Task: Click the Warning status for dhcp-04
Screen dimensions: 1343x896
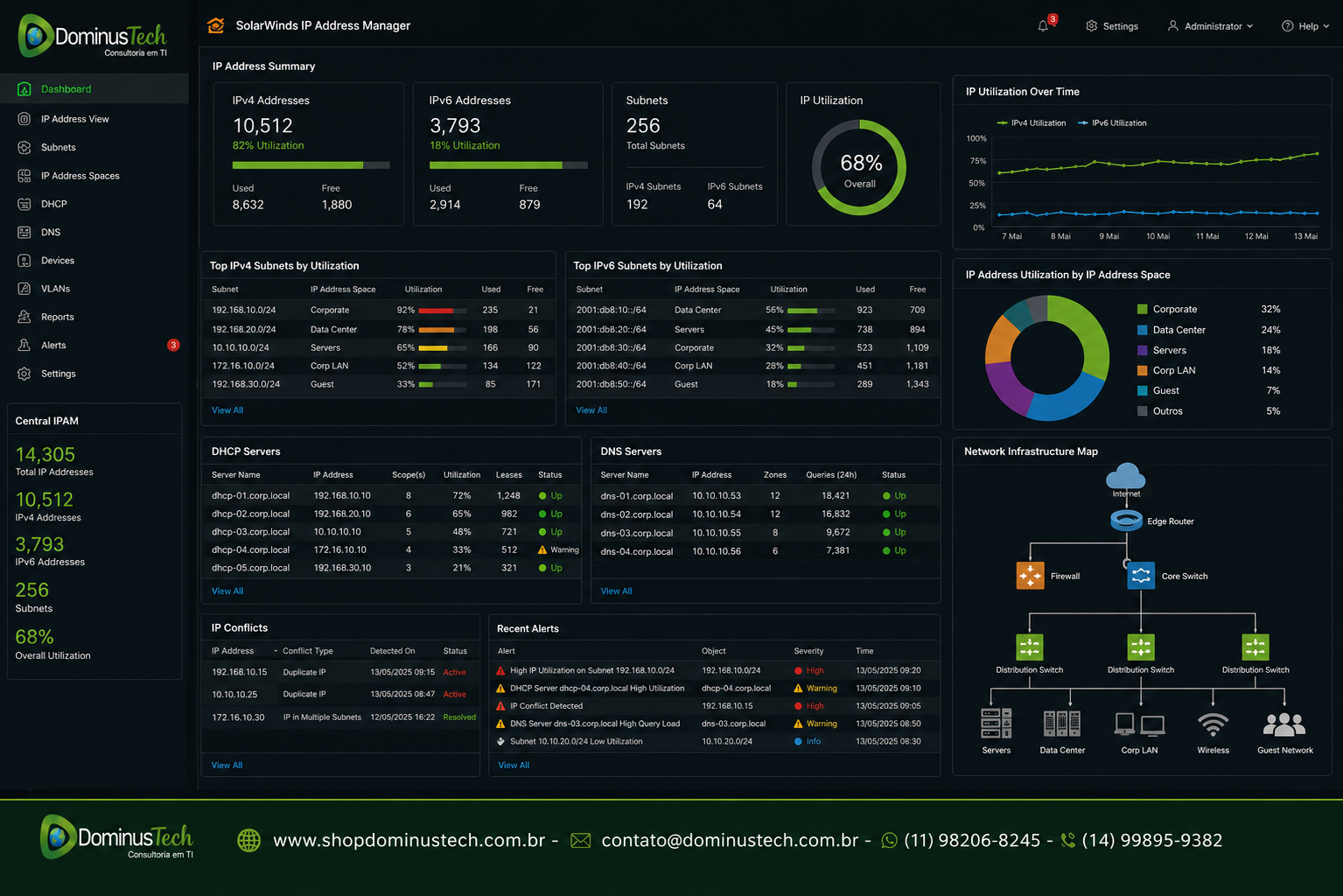Action: click(558, 550)
